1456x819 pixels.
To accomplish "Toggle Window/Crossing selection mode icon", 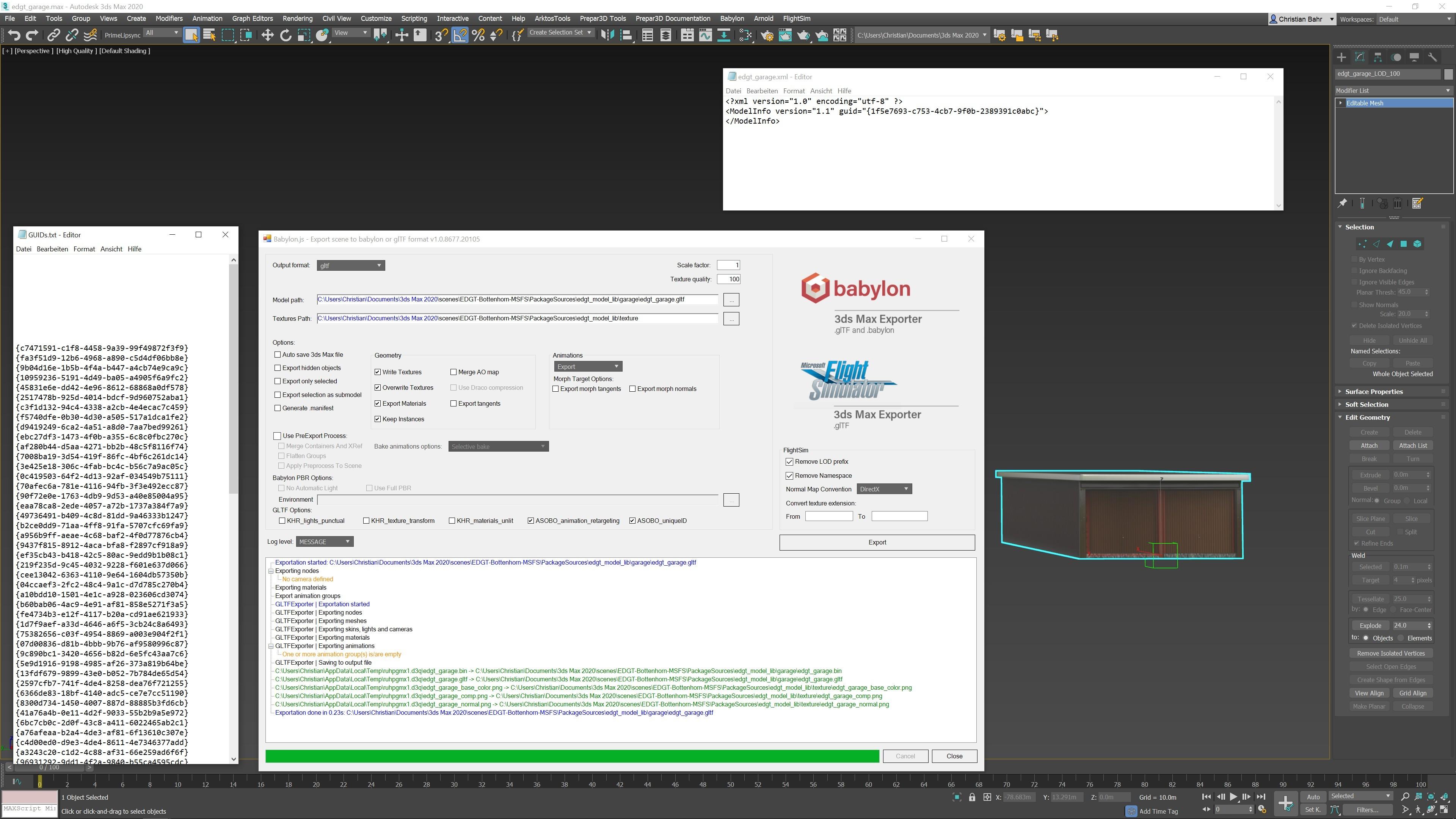I will (246, 35).
